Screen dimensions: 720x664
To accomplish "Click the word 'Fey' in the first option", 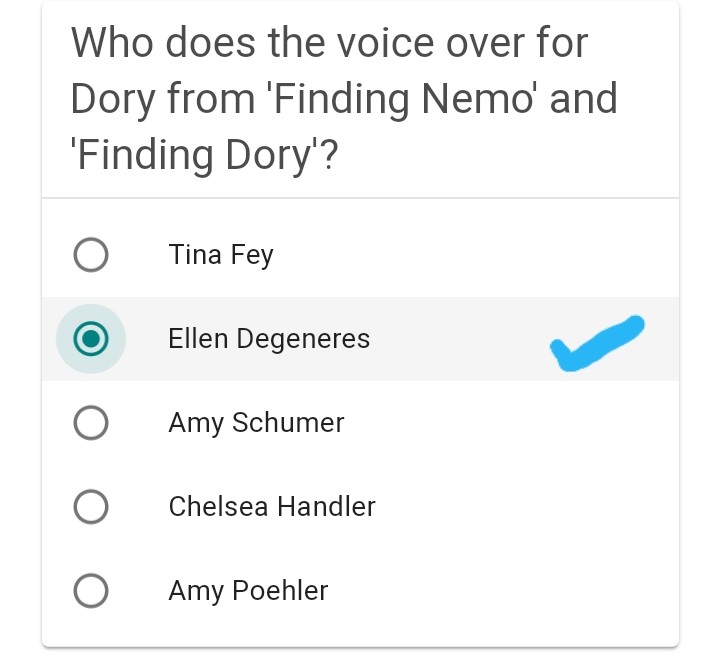I will 252,255.
